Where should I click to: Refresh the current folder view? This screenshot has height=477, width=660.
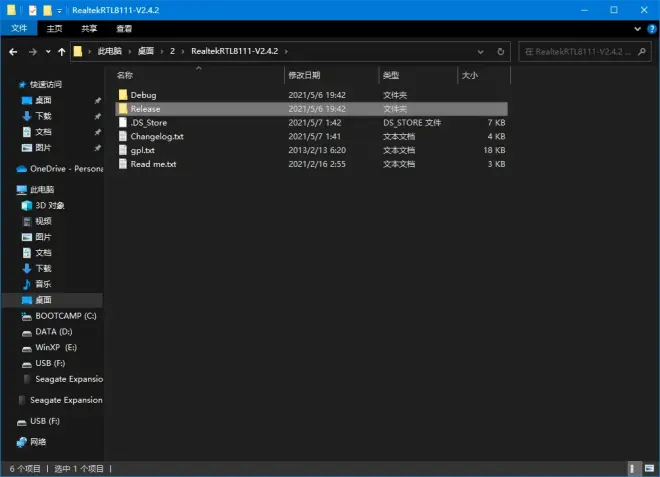pos(500,51)
